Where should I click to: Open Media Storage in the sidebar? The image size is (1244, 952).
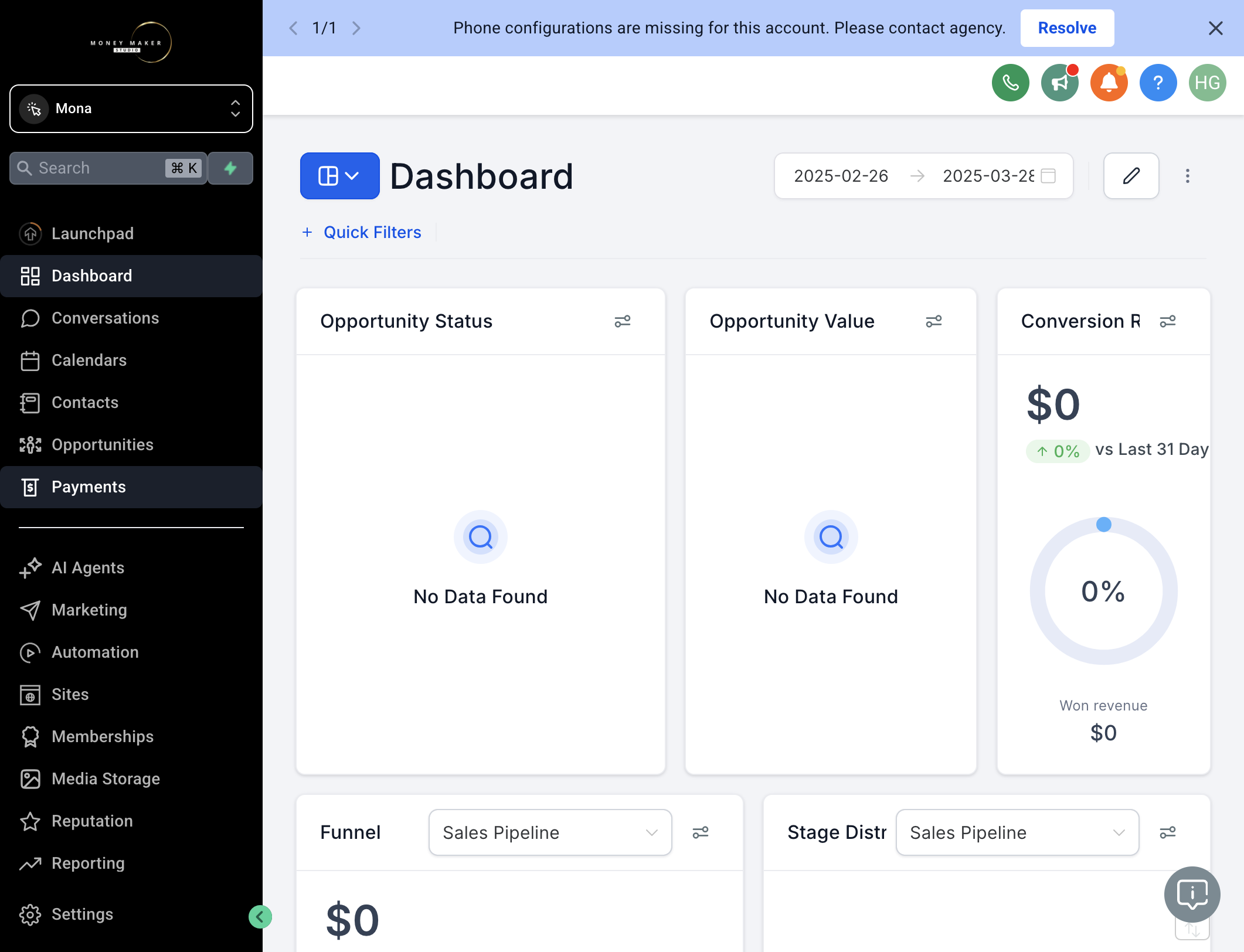point(131,778)
